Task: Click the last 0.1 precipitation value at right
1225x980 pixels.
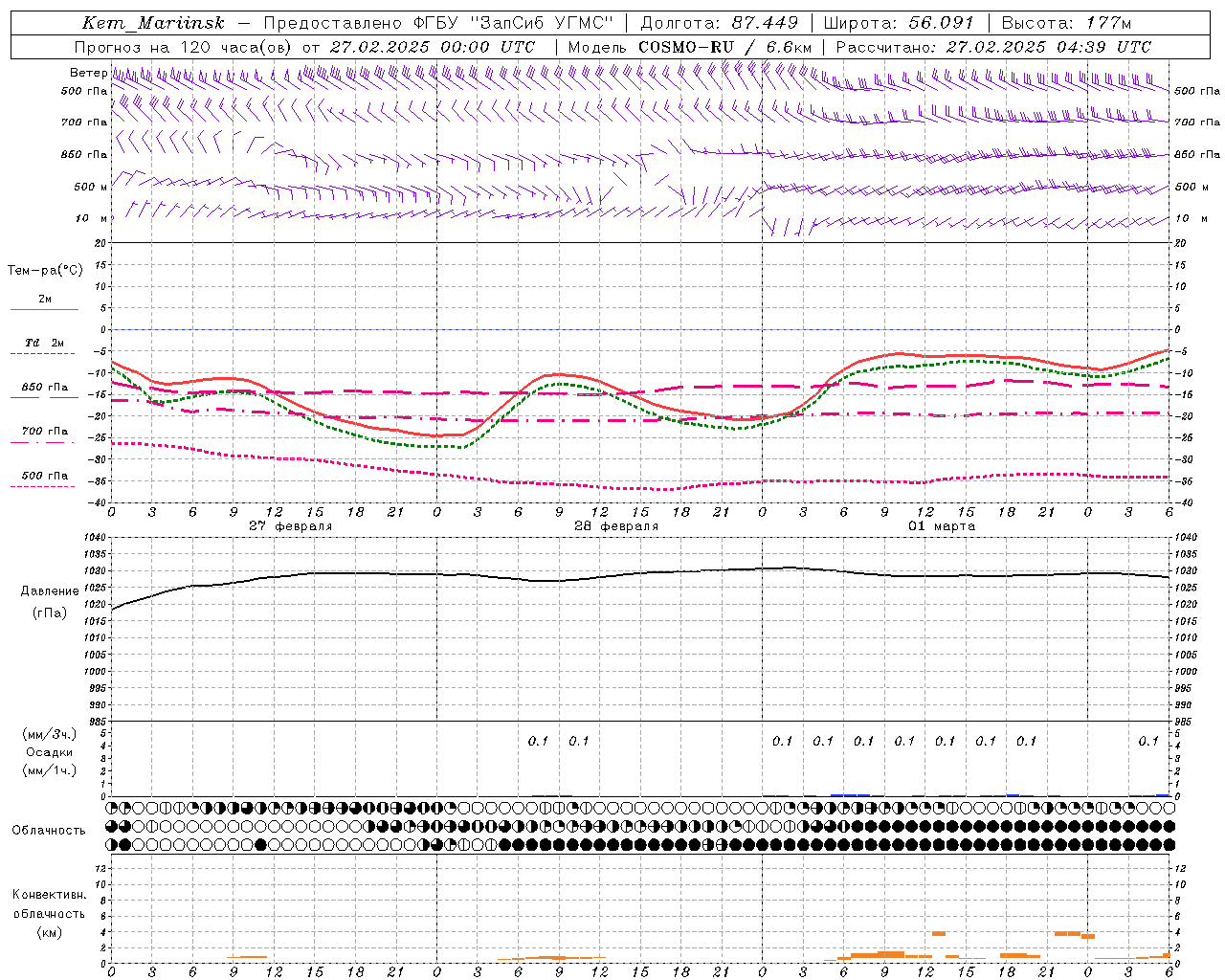Action: [x=1147, y=741]
